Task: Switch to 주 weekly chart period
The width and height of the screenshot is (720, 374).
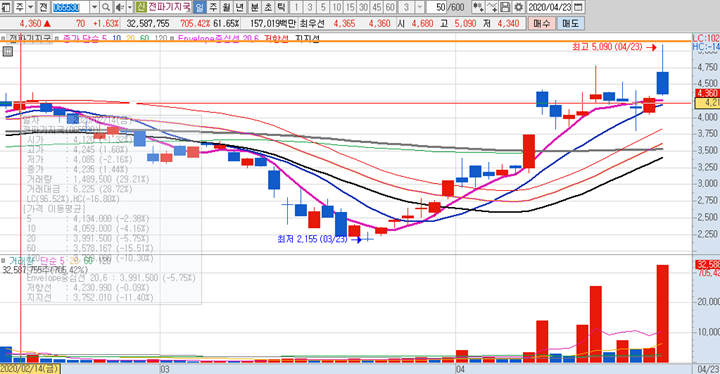Action: [x=213, y=7]
